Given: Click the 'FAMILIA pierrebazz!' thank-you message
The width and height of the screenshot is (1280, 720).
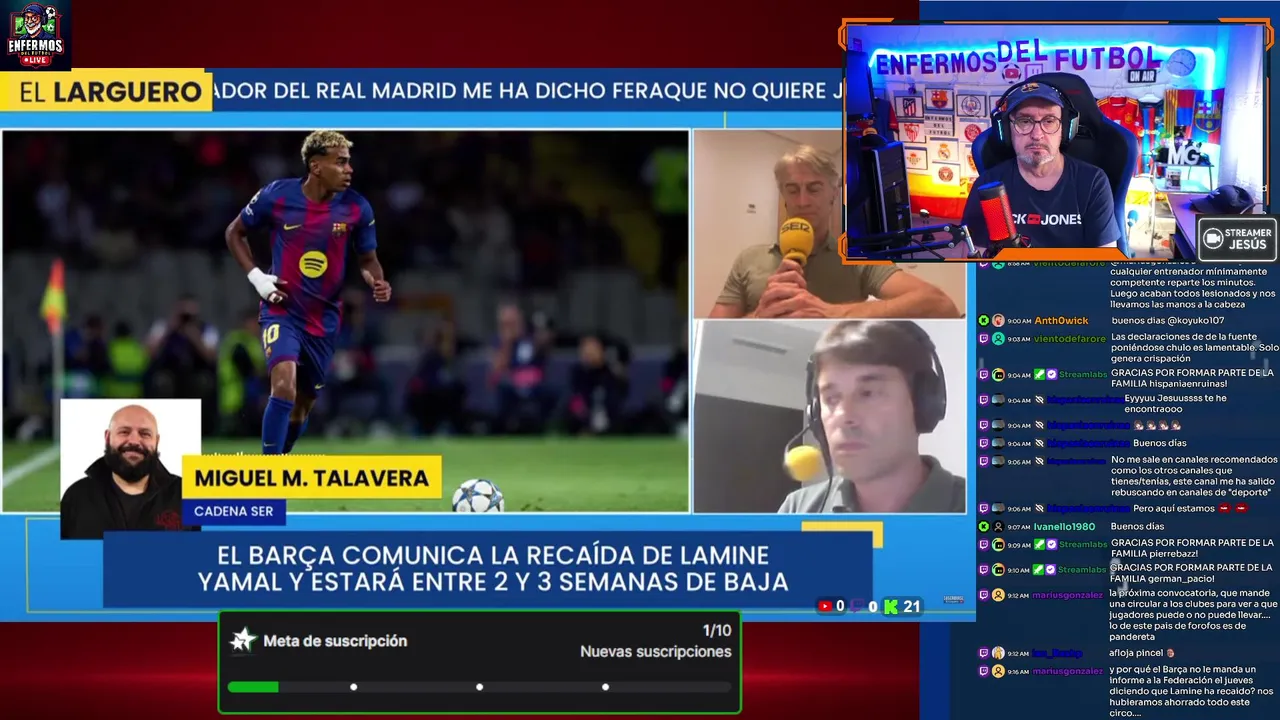Looking at the screenshot, I should tap(1192, 549).
